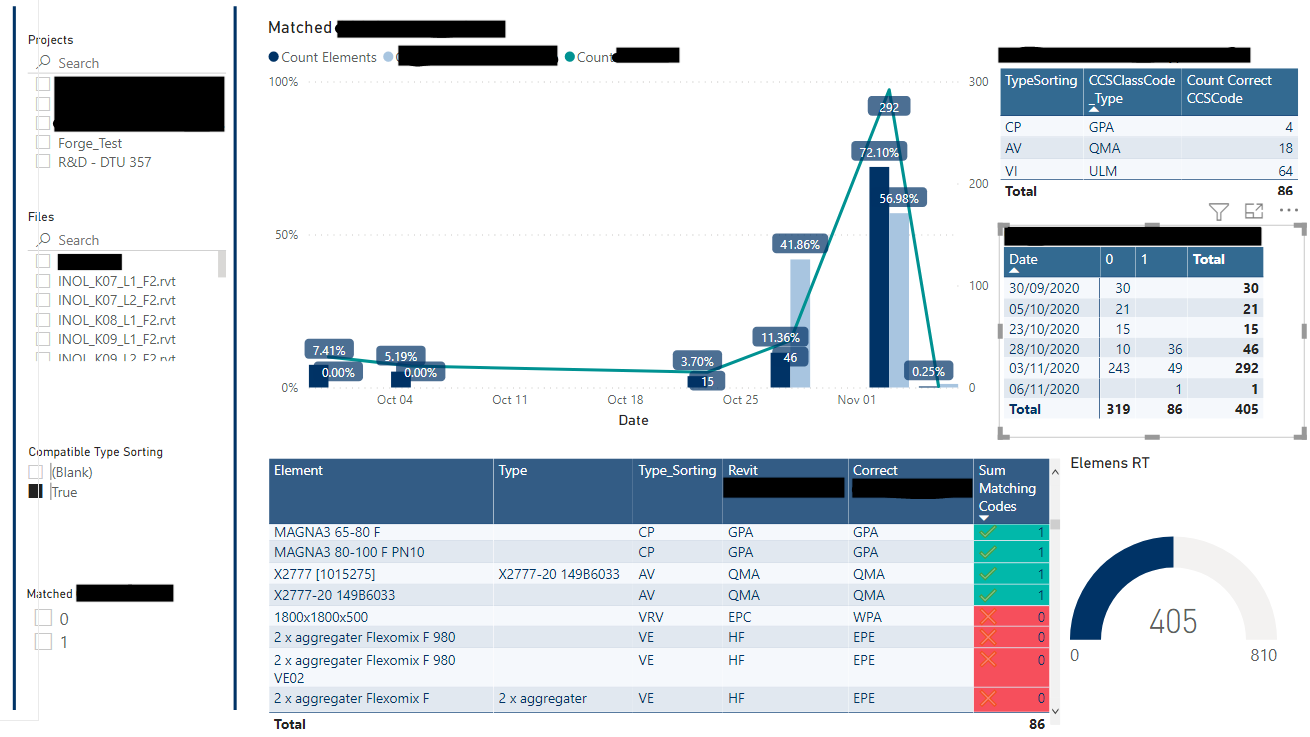The image size is (1310, 737).
Task: Uncheck the True compatible type sorting box
Action: (36, 492)
